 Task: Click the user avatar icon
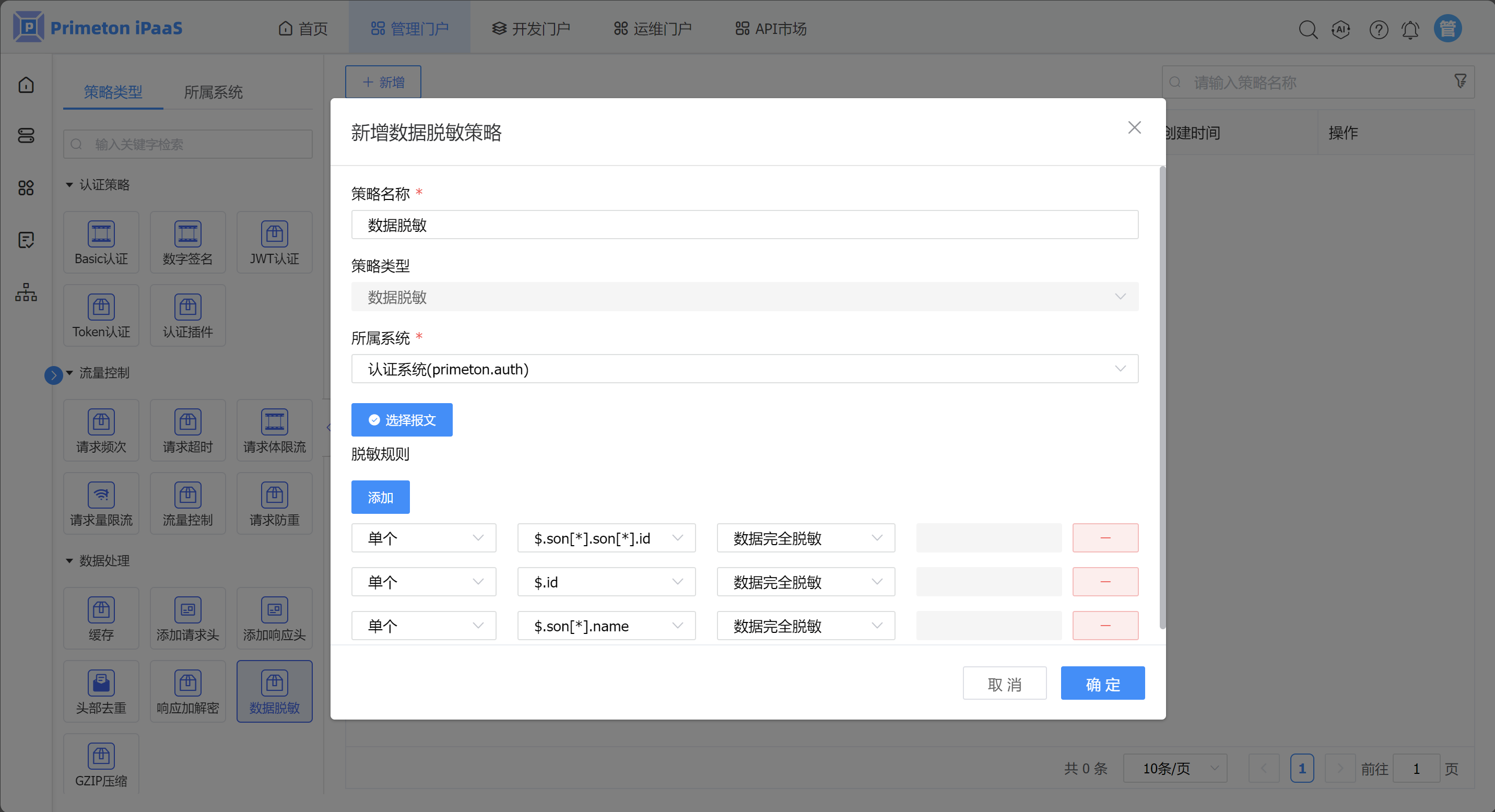[x=1447, y=28]
